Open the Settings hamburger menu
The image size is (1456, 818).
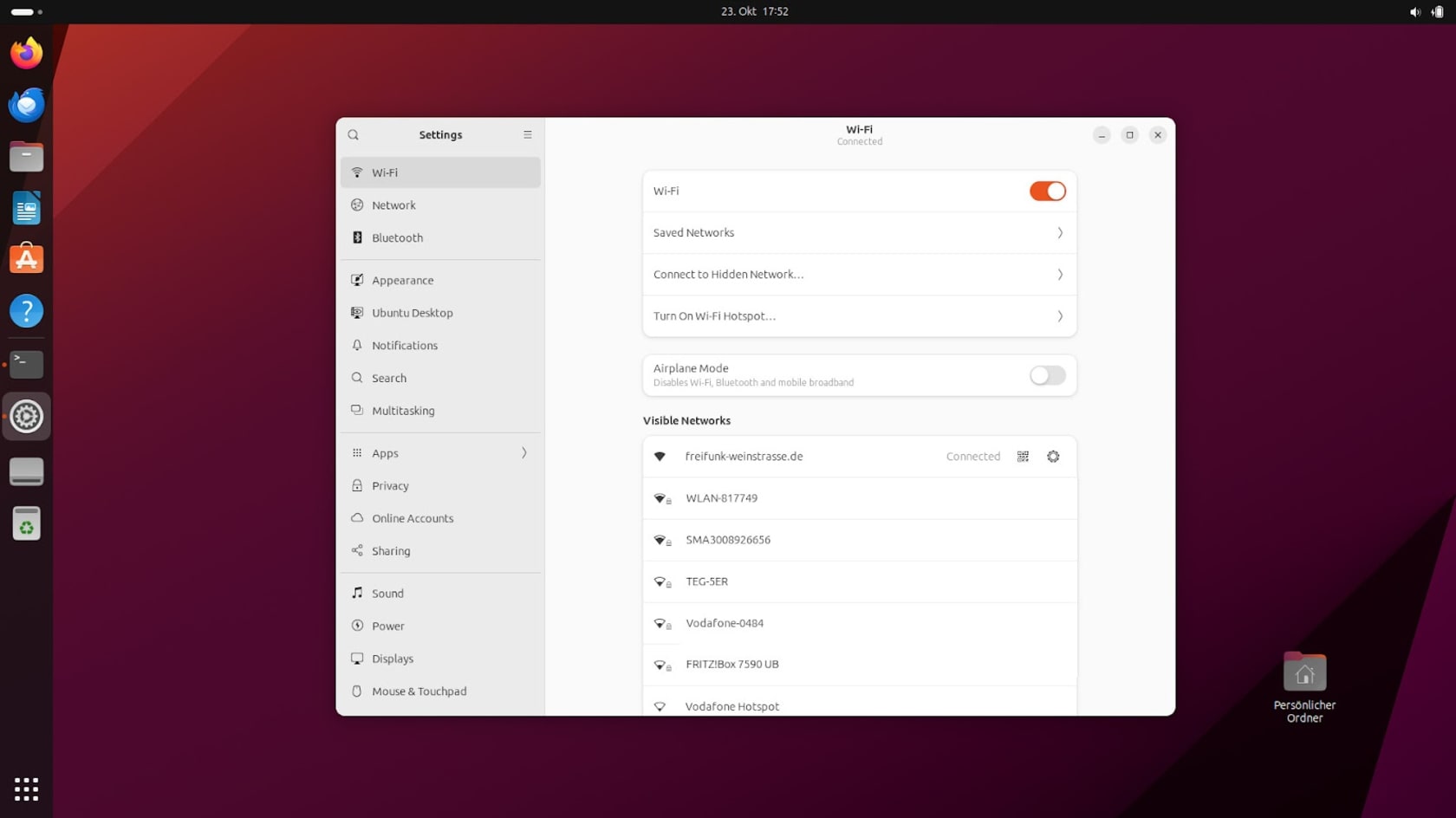[x=527, y=135]
